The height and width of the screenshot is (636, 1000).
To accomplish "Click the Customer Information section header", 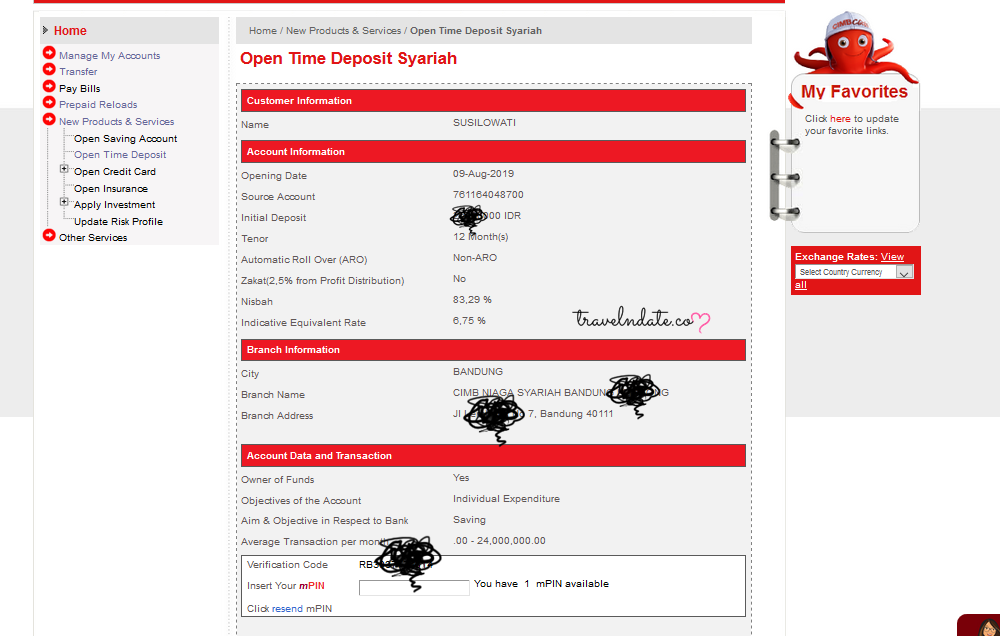I will tap(493, 101).
